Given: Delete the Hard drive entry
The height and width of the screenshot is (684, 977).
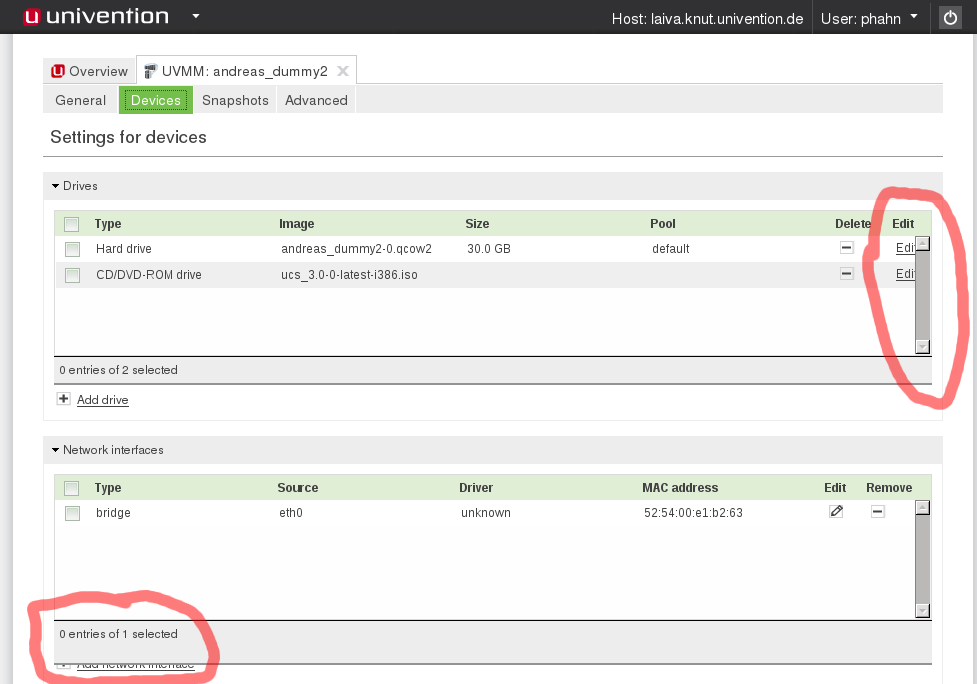Looking at the screenshot, I should [x=846, y=248].
